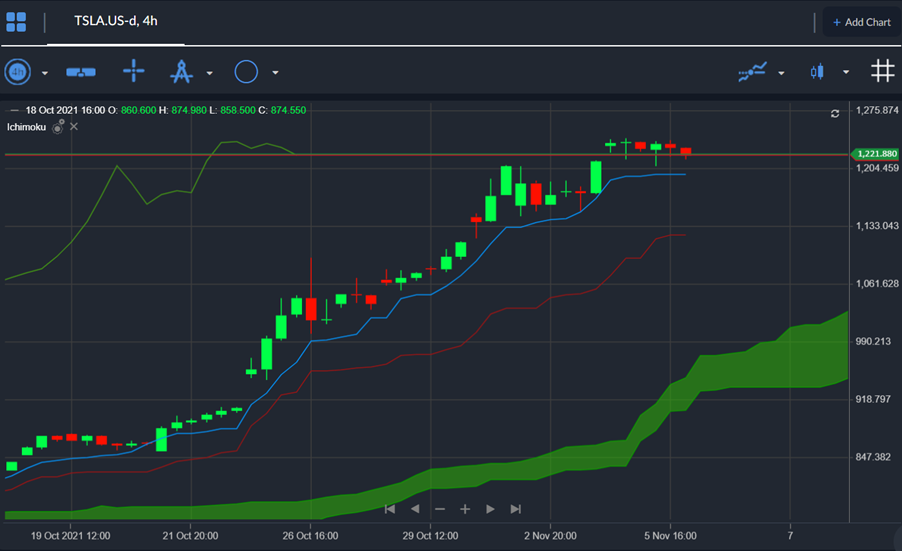Open the indicators chart-line icon
The image size is (902, 551).
point(752,72)
